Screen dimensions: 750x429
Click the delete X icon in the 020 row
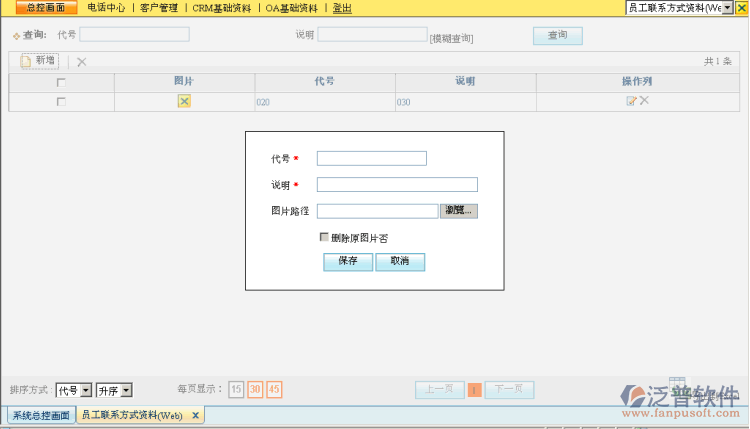645,101
